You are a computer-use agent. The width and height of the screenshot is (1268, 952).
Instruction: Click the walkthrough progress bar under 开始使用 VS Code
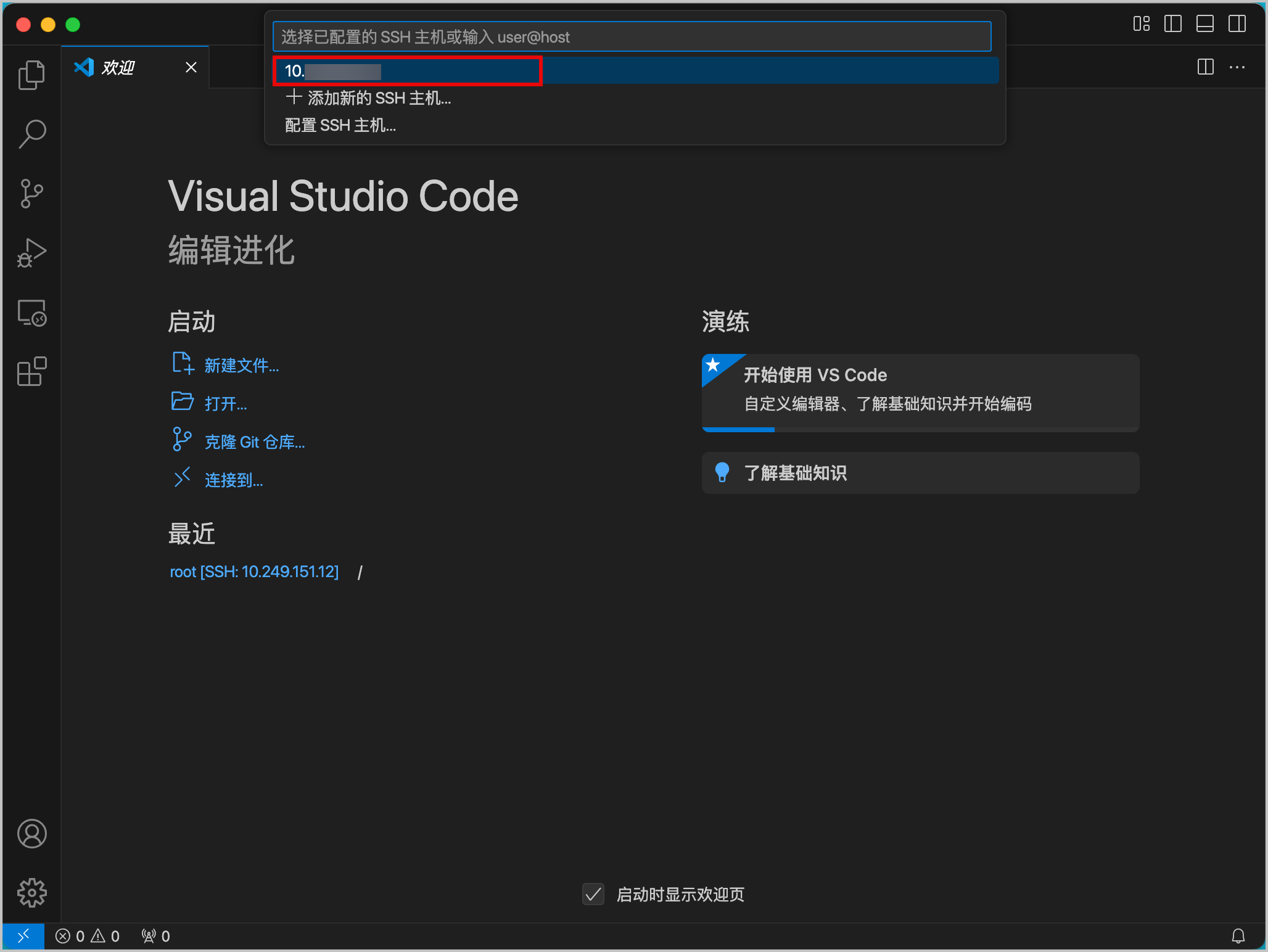920,430
